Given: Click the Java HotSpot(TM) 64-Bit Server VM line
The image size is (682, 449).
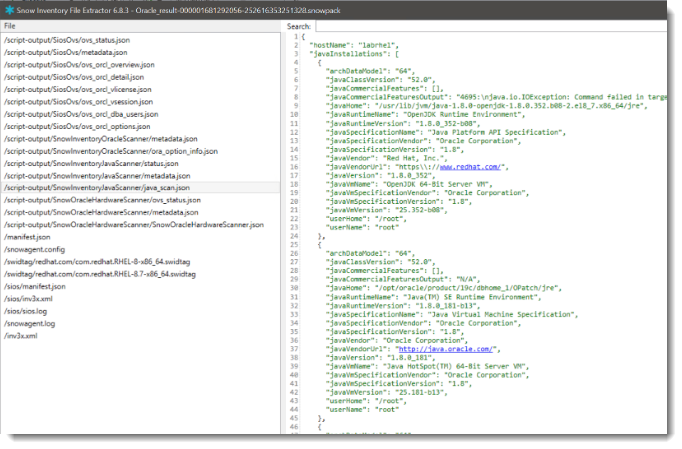Looking at the screenshot, I should click(x=428, y=366).
